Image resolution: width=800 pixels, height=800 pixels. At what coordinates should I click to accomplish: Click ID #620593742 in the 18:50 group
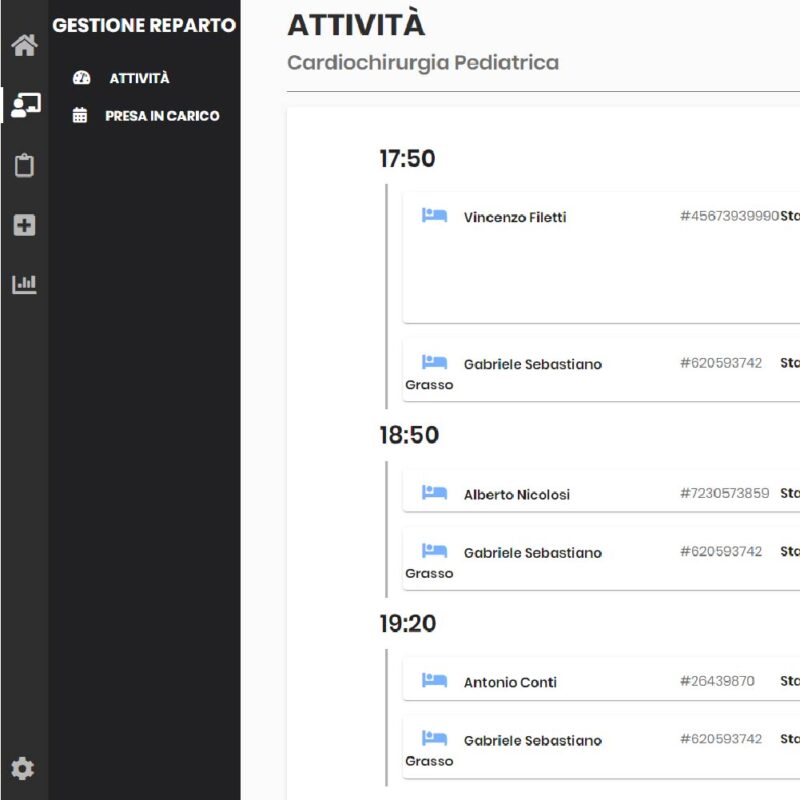(721, 551)
